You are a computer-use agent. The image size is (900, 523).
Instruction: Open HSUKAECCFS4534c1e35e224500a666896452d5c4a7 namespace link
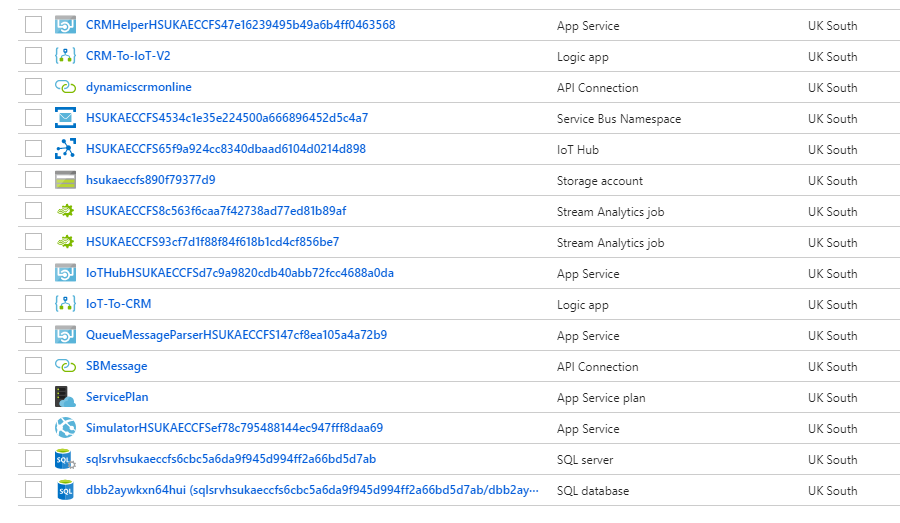click(x=227, y=118)
